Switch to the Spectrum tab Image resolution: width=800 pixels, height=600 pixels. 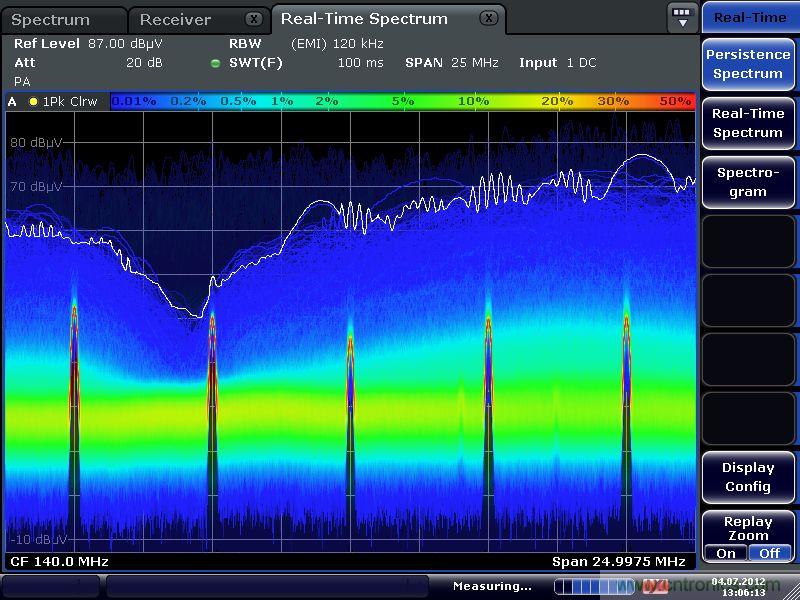pyautogui.click(x=52, y=20)
